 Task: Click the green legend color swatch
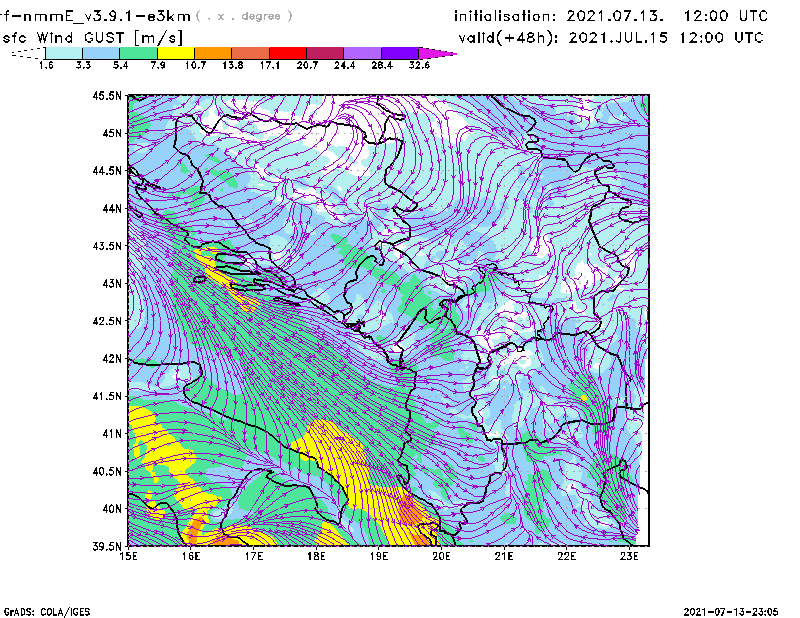click(x=138, y=53)
